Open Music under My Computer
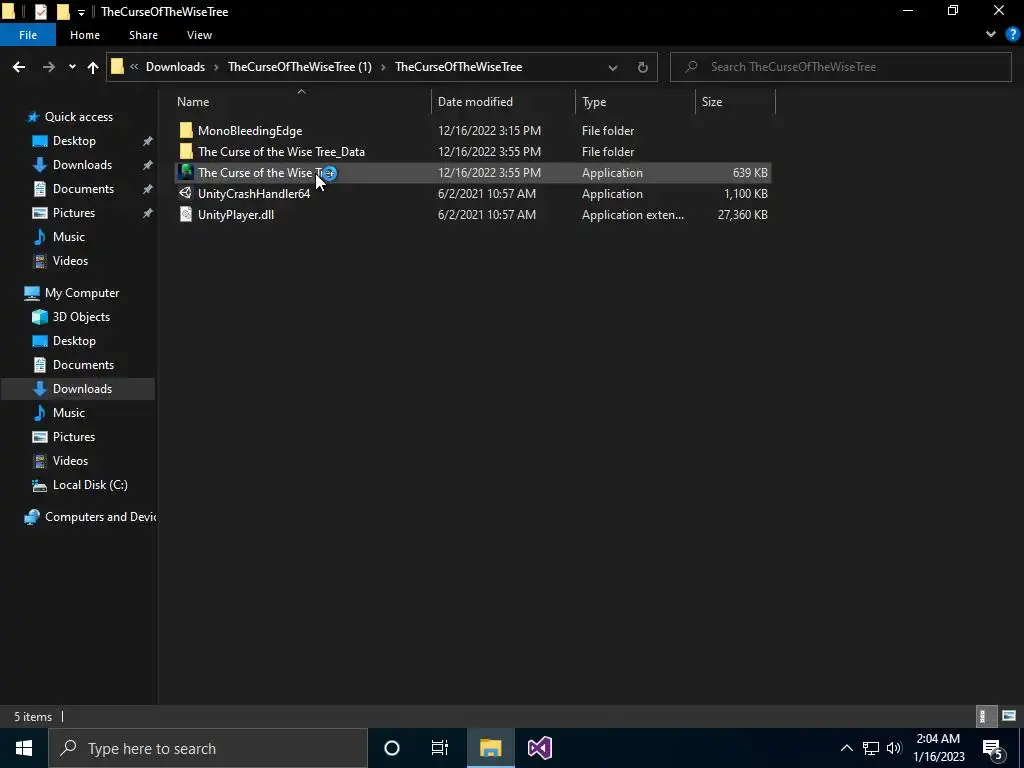The height and width of the screenshot is (768, 1024). point(69,413)
